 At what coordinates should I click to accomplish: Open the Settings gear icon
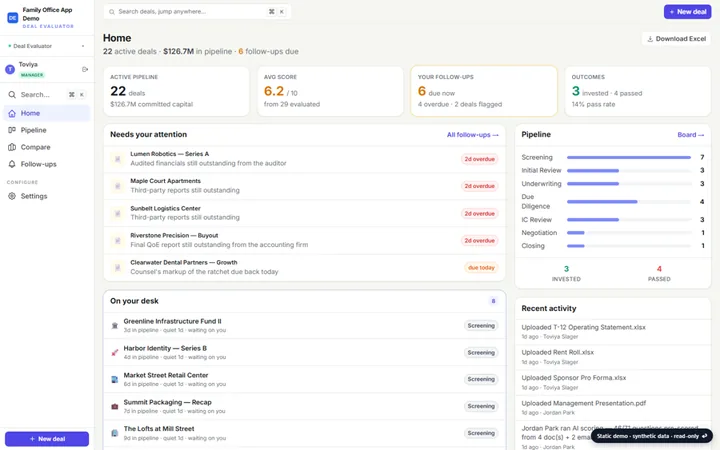pyautogui.click(x=12, y=196)
